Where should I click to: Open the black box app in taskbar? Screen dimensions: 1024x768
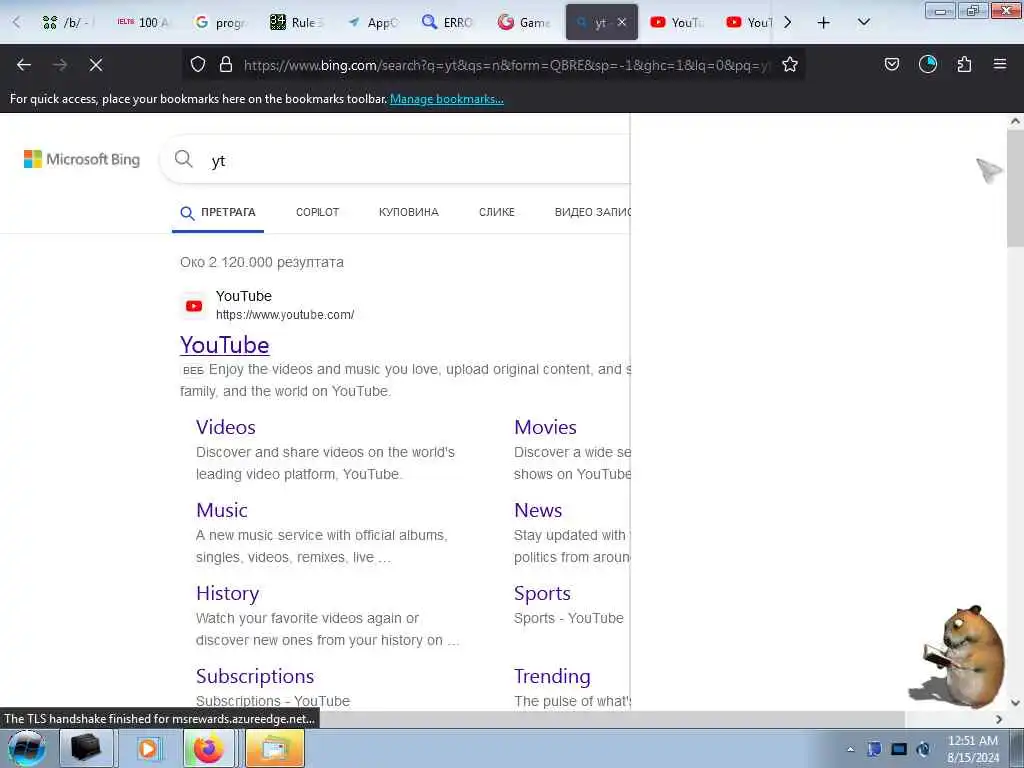click(86, 748)
